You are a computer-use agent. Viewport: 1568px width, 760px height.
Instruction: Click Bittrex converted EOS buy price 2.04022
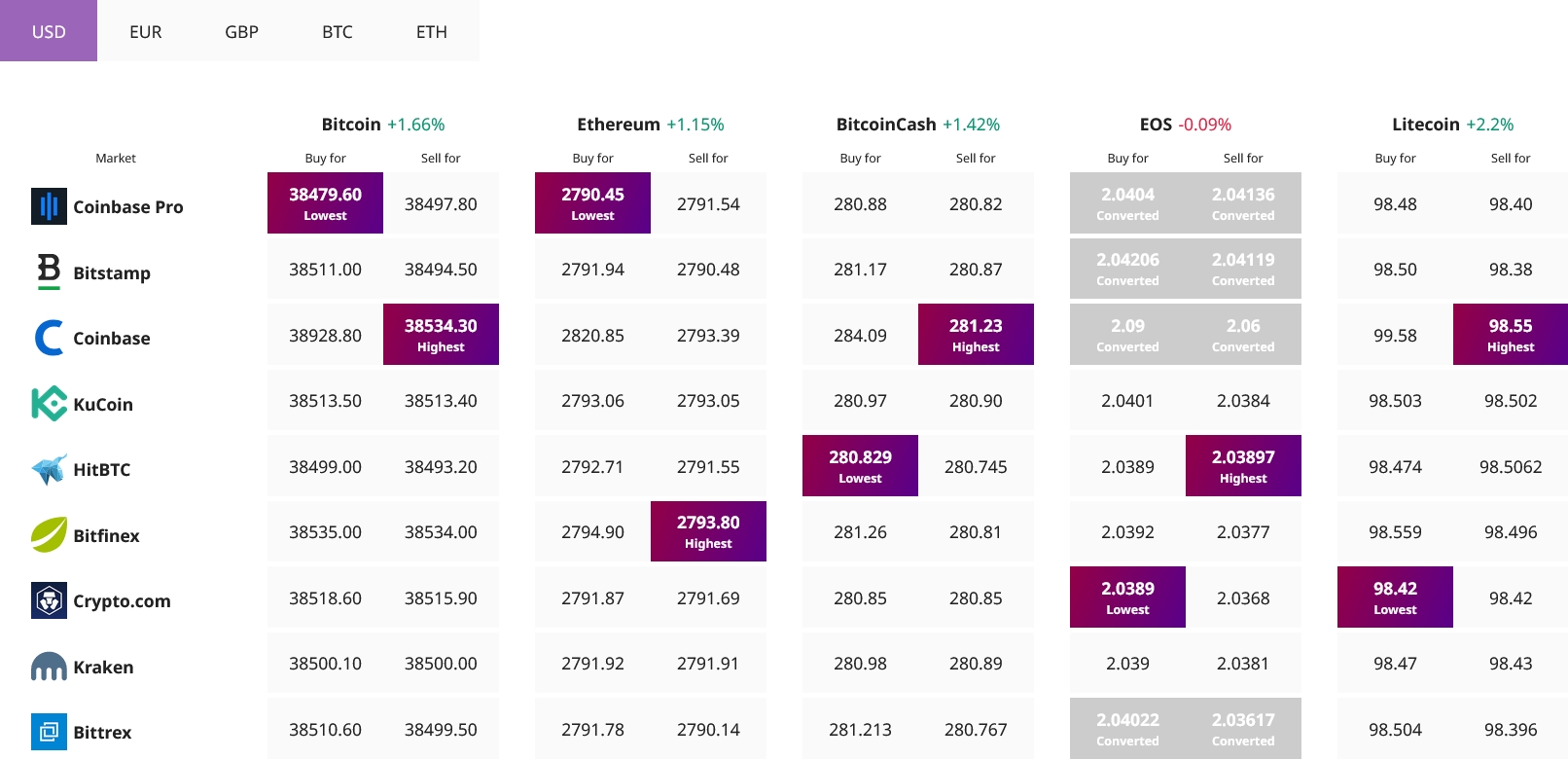[x=1127, y=729]
